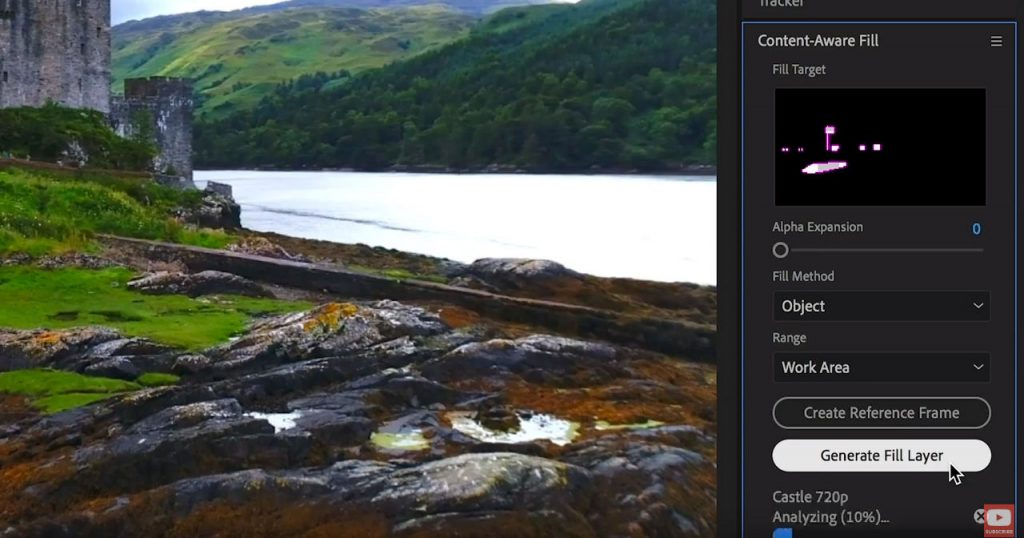Cancel the analyzing progress with the X icon

click(x=979, y=516)
